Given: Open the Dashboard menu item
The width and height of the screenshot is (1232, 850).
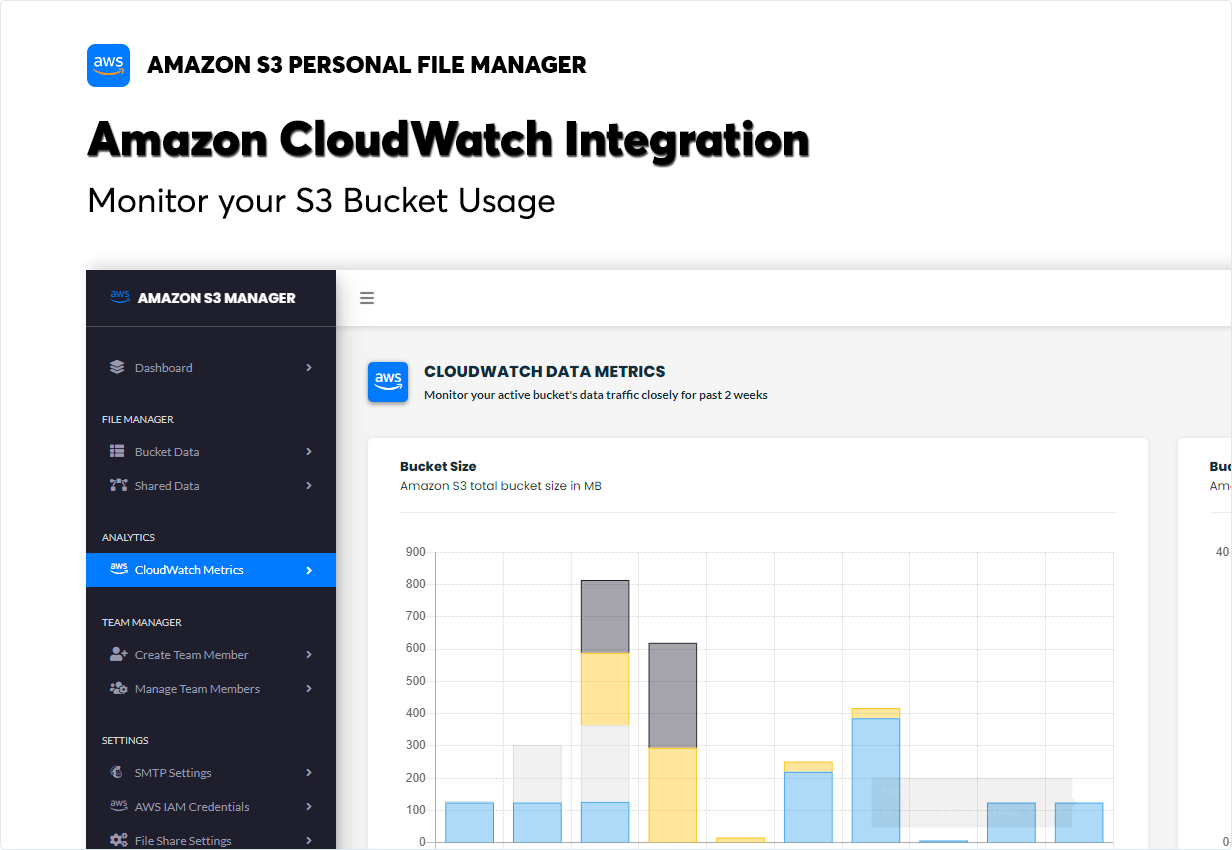Looking at the screenshot, I should tap(211, 368).
